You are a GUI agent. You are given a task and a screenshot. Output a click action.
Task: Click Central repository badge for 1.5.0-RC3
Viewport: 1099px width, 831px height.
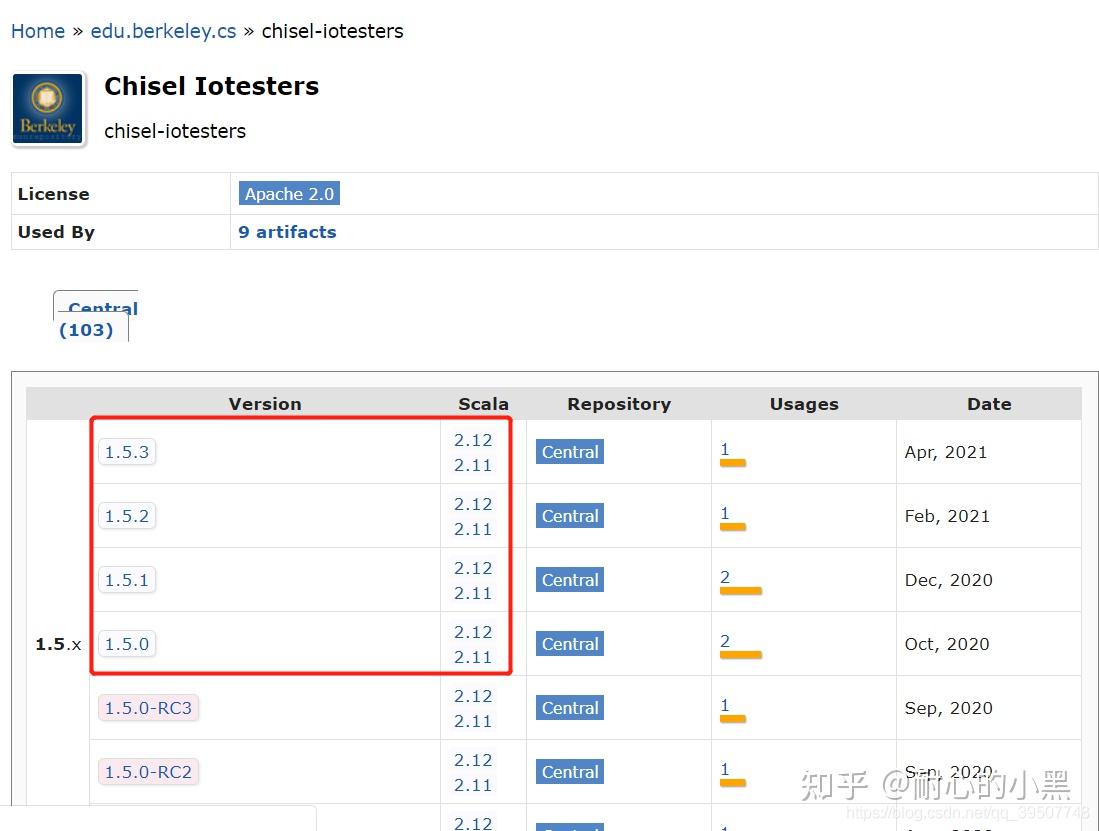click(x=570, y=708)
